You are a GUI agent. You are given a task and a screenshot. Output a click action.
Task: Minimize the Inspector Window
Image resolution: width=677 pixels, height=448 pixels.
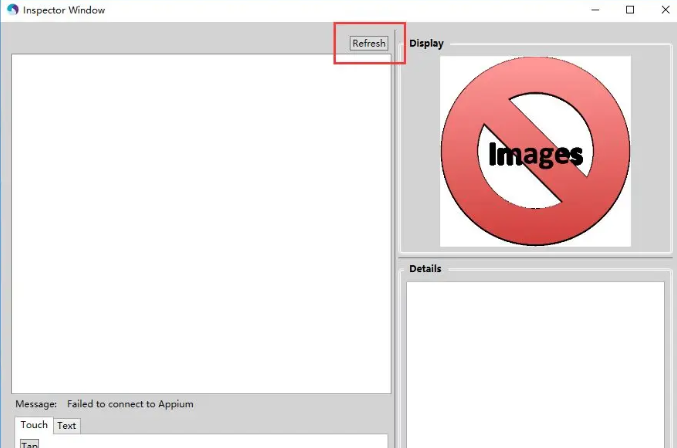[595, 10]
